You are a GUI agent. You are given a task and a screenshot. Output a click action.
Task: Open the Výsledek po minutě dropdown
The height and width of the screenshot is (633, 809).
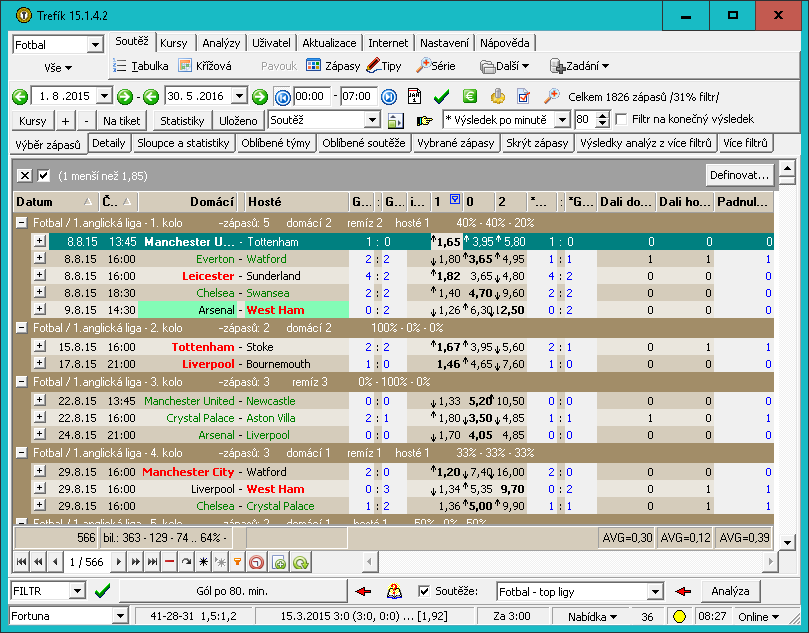562,120
